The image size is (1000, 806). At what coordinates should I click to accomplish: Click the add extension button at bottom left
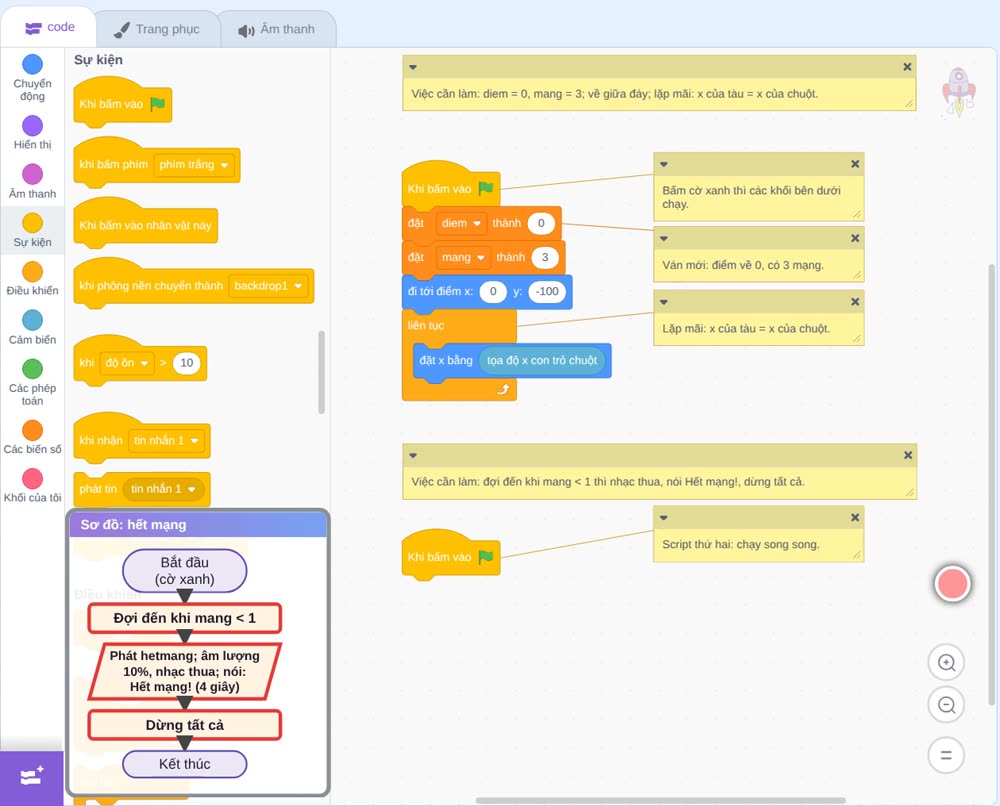32,777
